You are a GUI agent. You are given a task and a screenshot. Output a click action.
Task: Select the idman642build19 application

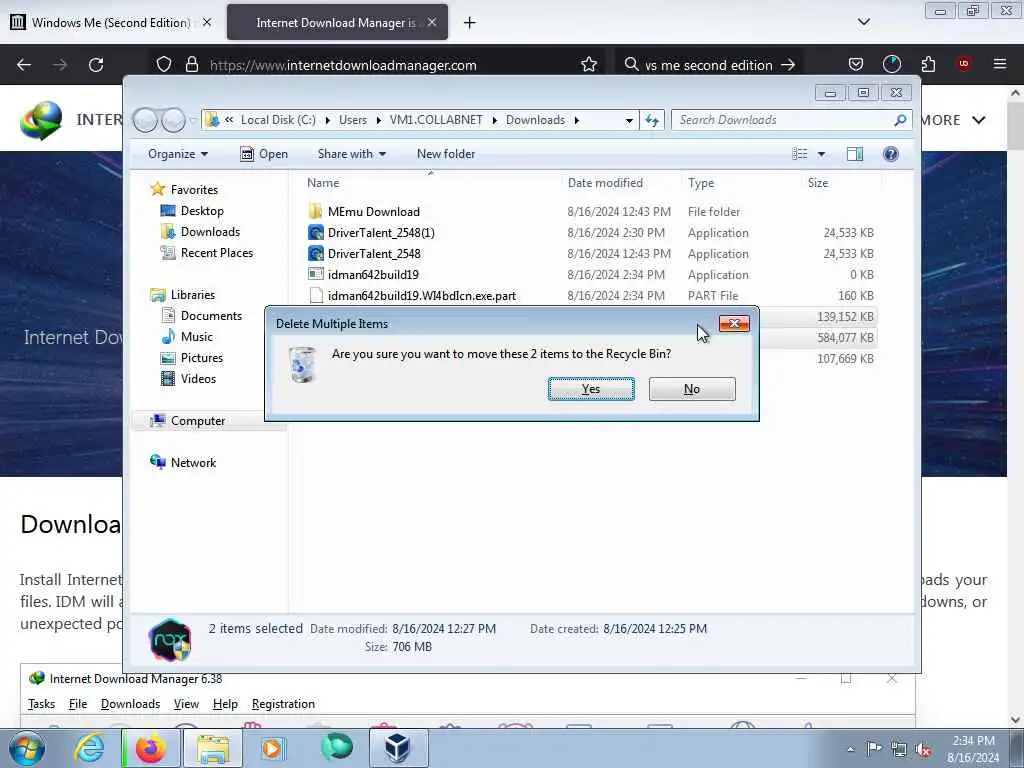(x=373, y=274)
